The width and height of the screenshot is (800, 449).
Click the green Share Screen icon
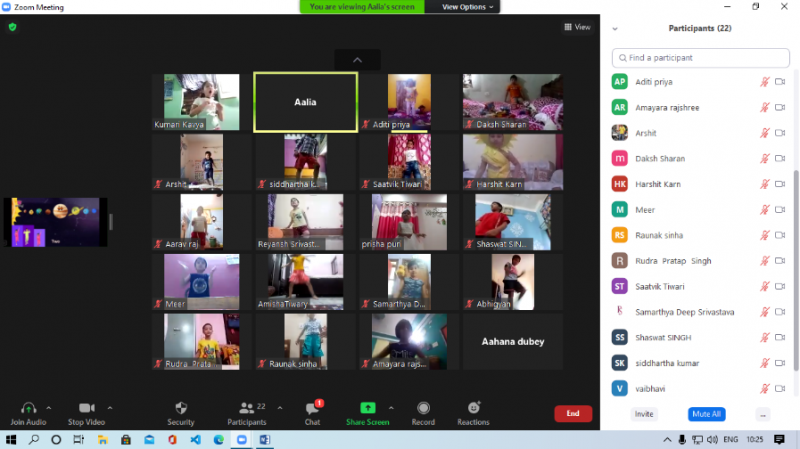click(x=367, y=408)
